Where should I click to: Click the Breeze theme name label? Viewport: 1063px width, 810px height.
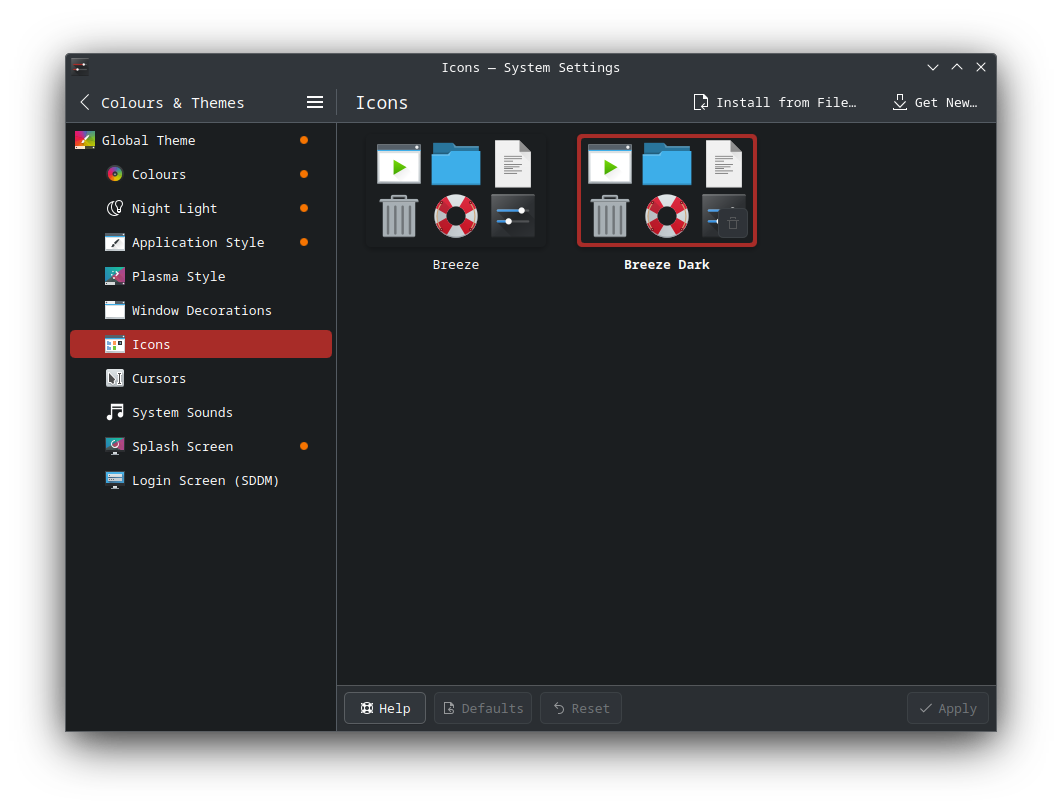(456, 264)
